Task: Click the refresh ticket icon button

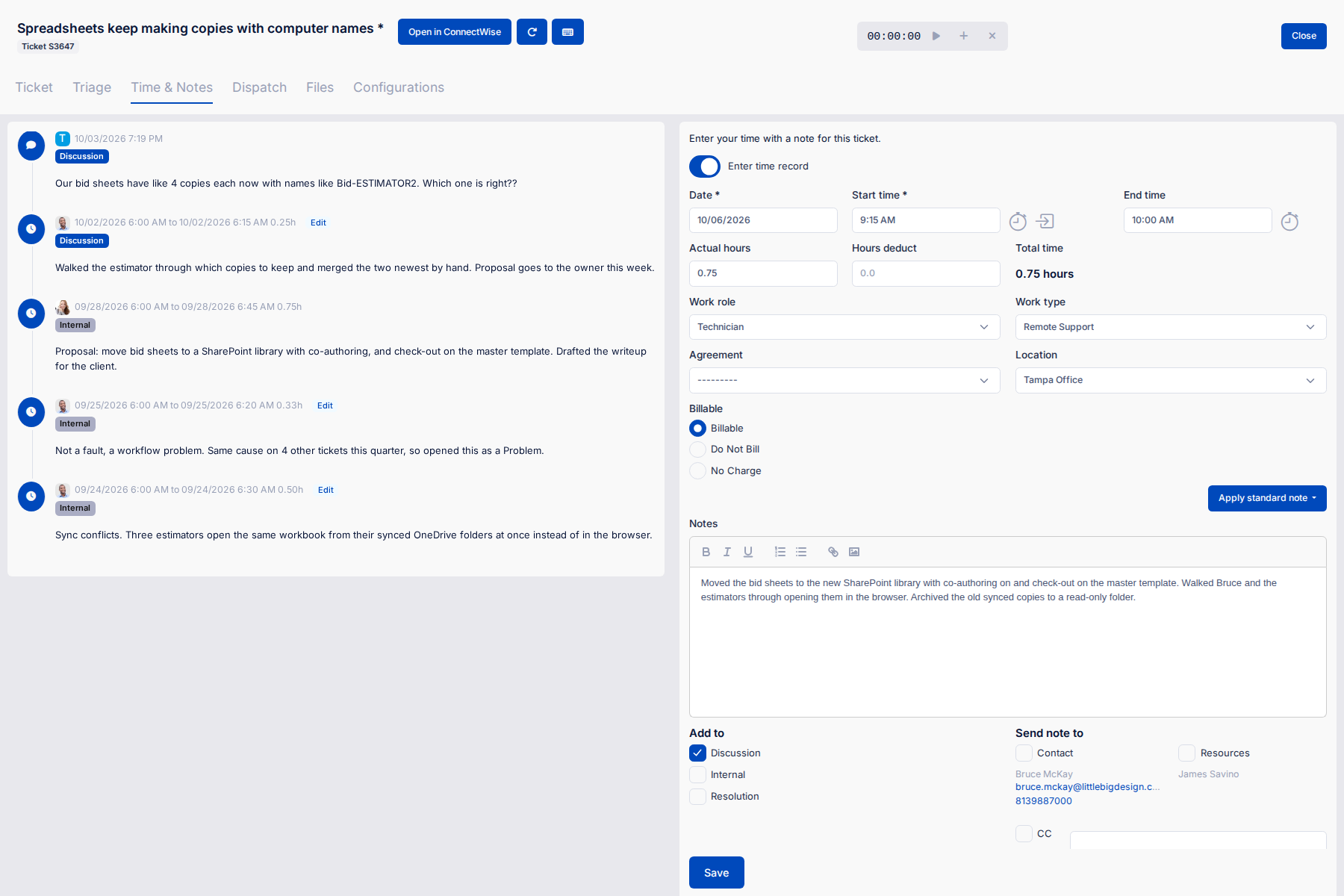Action: coord(532,32)
